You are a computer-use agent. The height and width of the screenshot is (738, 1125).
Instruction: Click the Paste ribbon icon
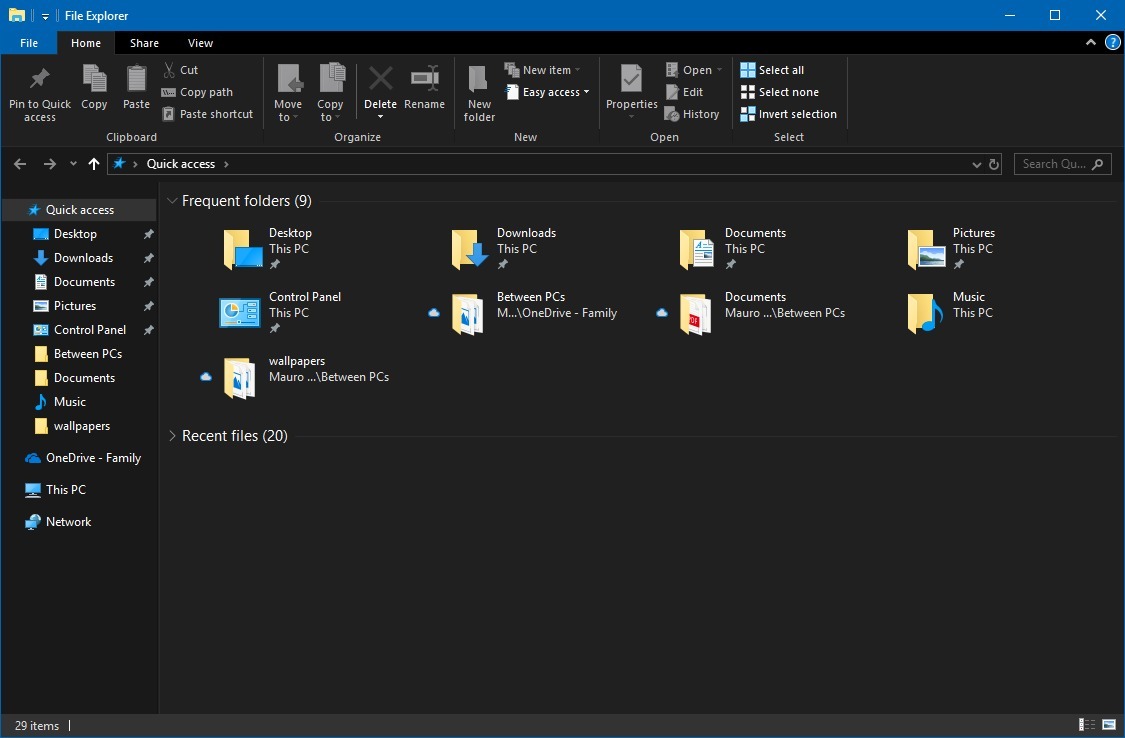click(x=136, y=87)
